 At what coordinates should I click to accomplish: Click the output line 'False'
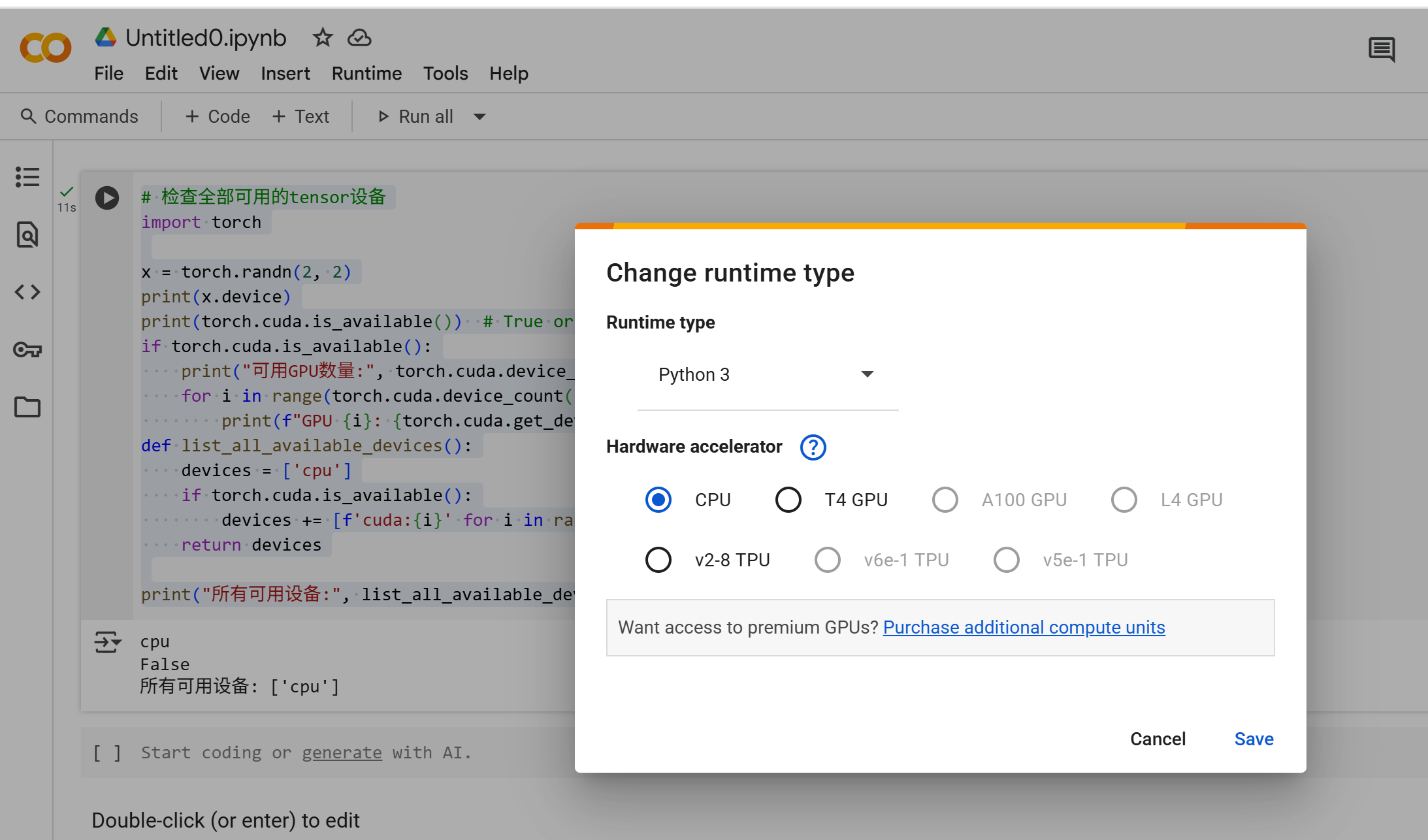165,664
